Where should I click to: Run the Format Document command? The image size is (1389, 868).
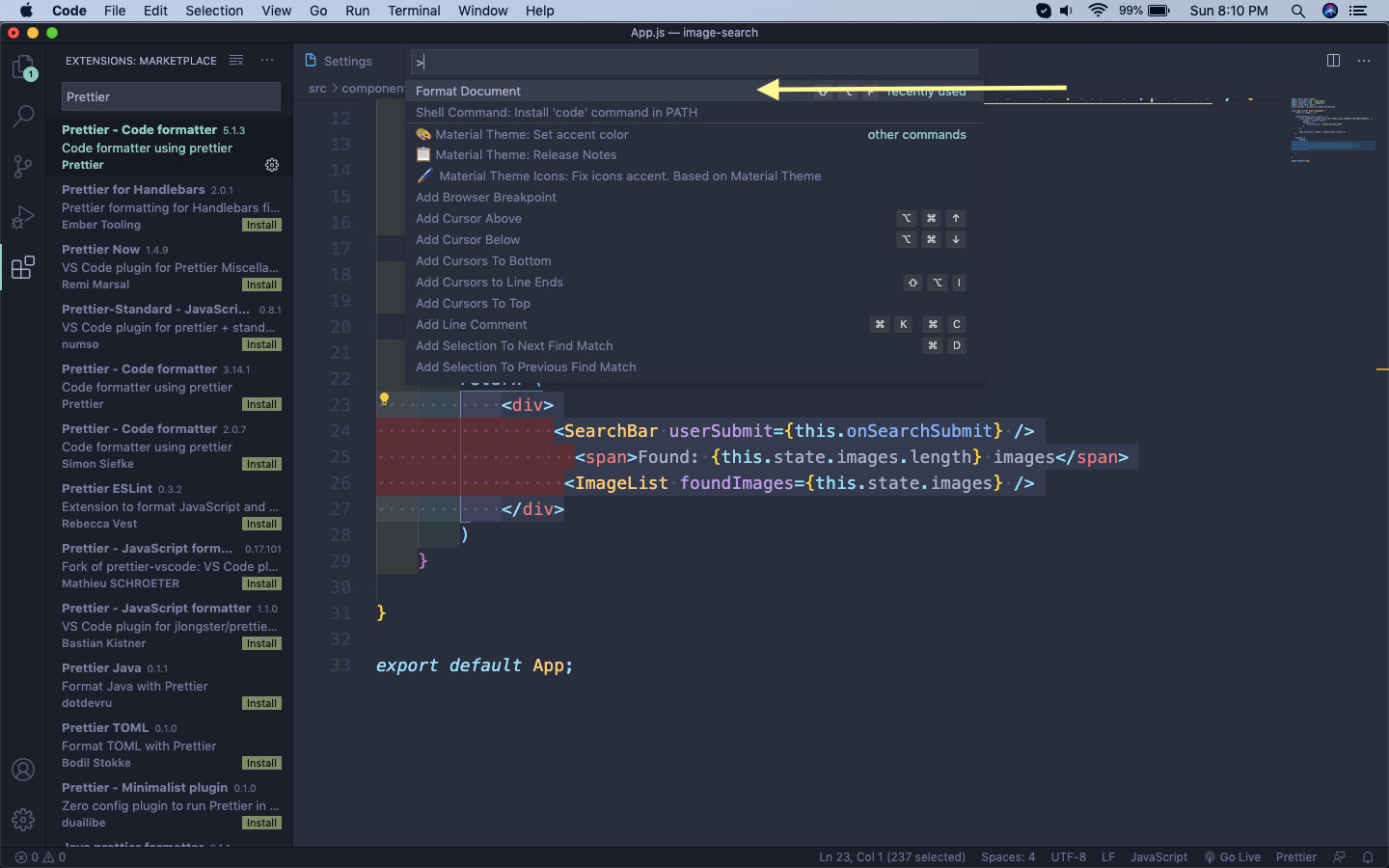coord(694,91)
